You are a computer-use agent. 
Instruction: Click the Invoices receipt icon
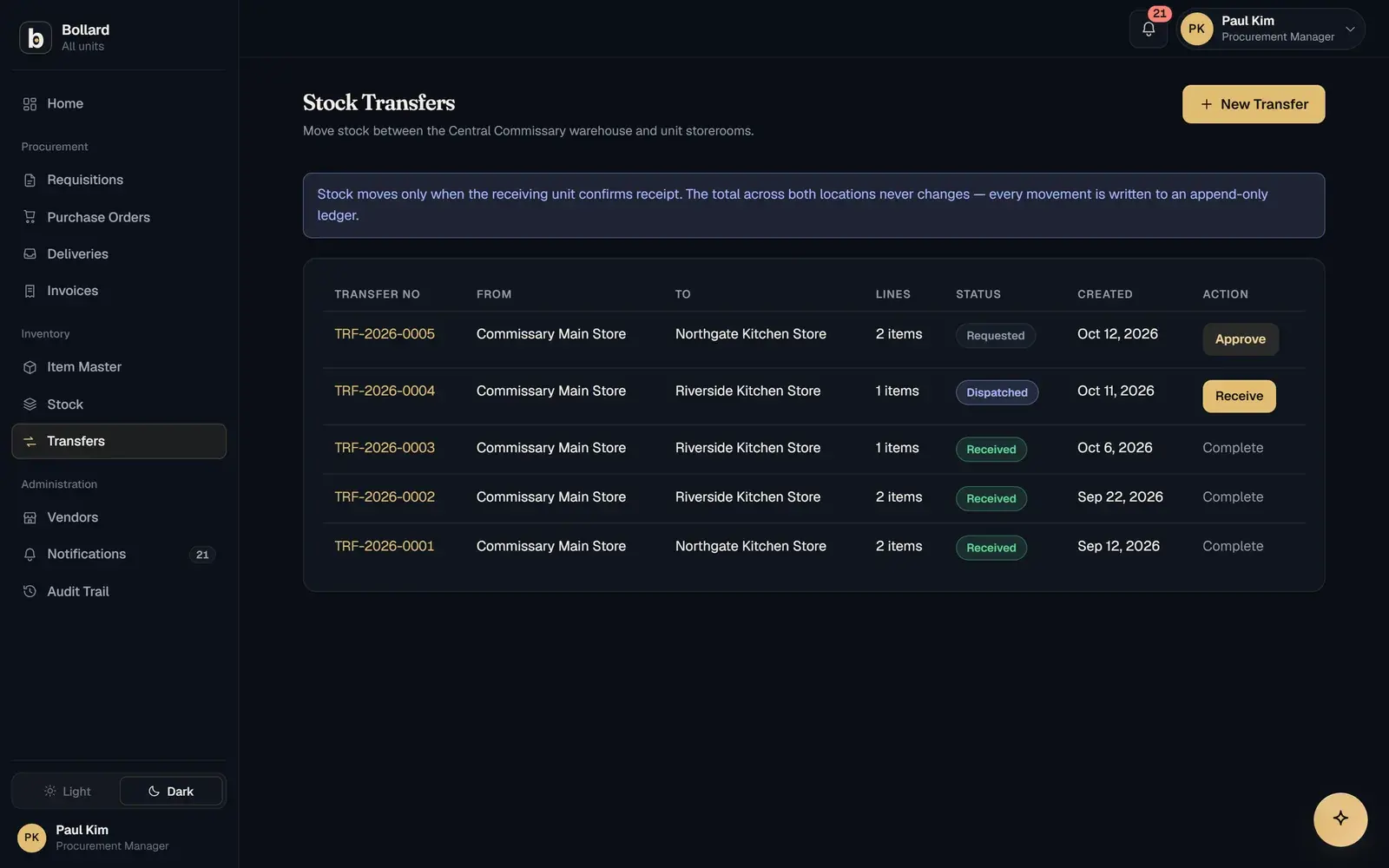[30, 291]
